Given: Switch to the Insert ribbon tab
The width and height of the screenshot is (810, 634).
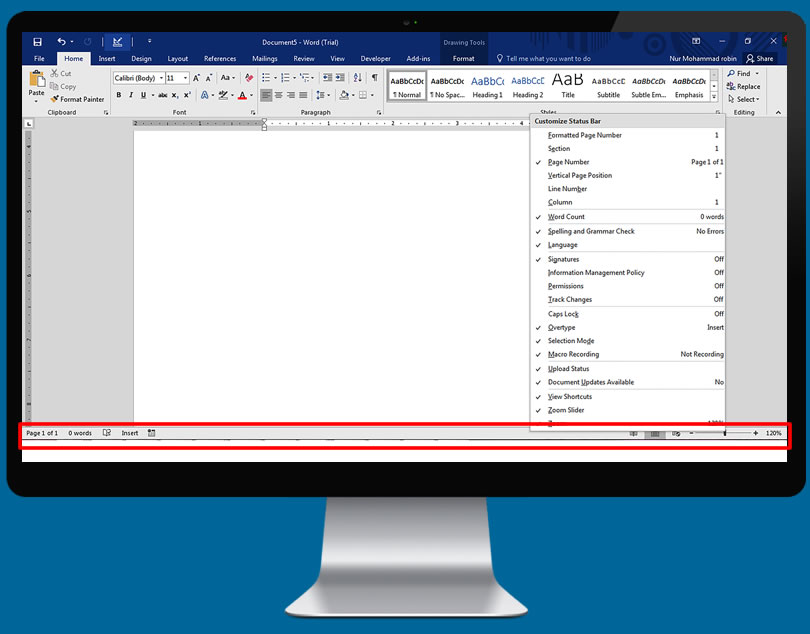Looking at the screenshot, I should pyautogui.click(x=107, y=59).
